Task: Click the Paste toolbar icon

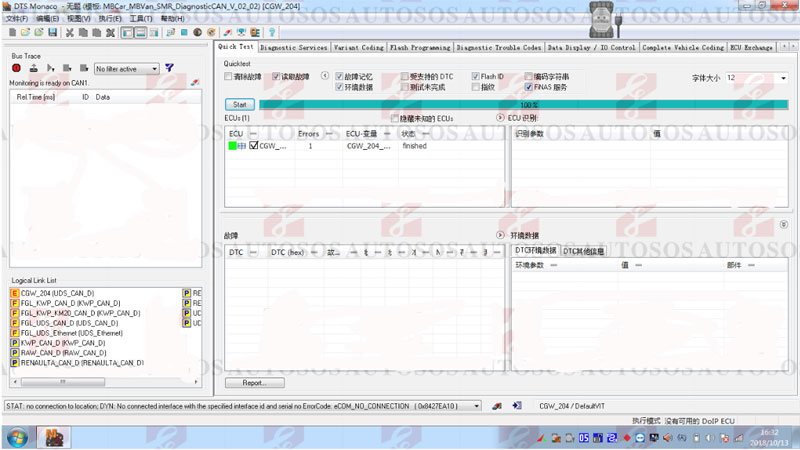Action: tap(96, 33)
